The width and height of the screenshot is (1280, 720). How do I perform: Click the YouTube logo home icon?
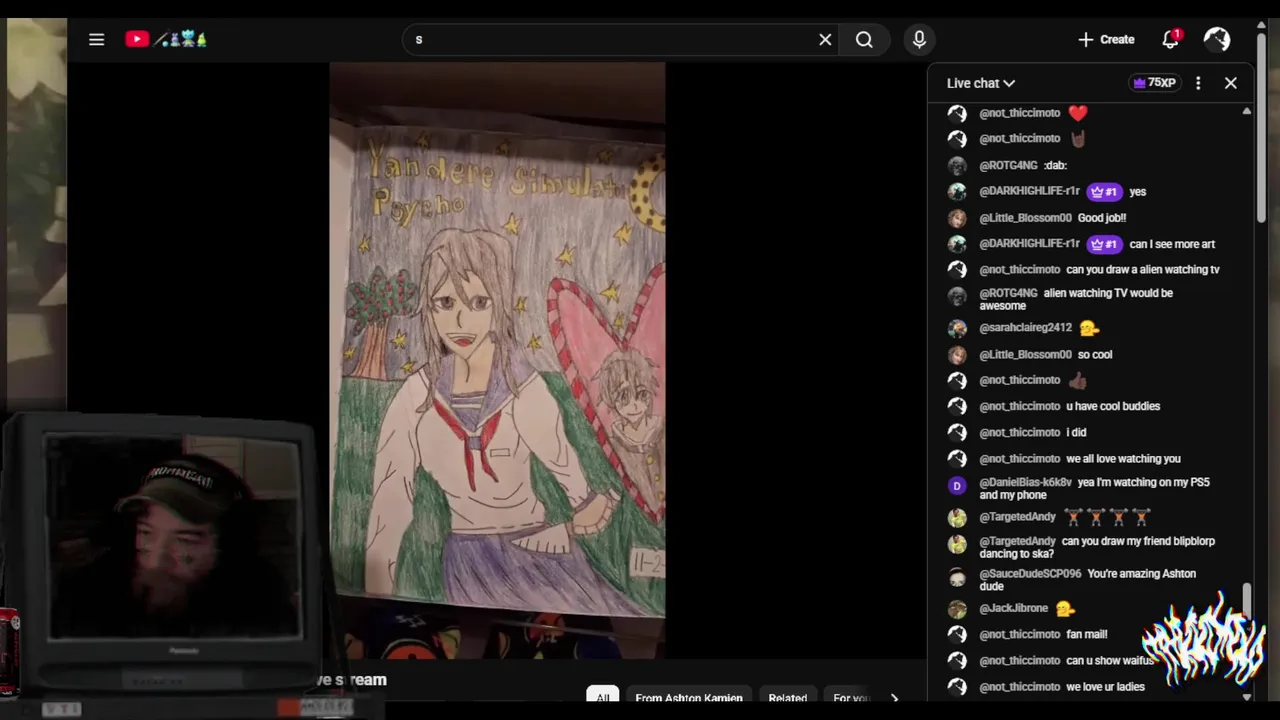(x=137, y=39)
